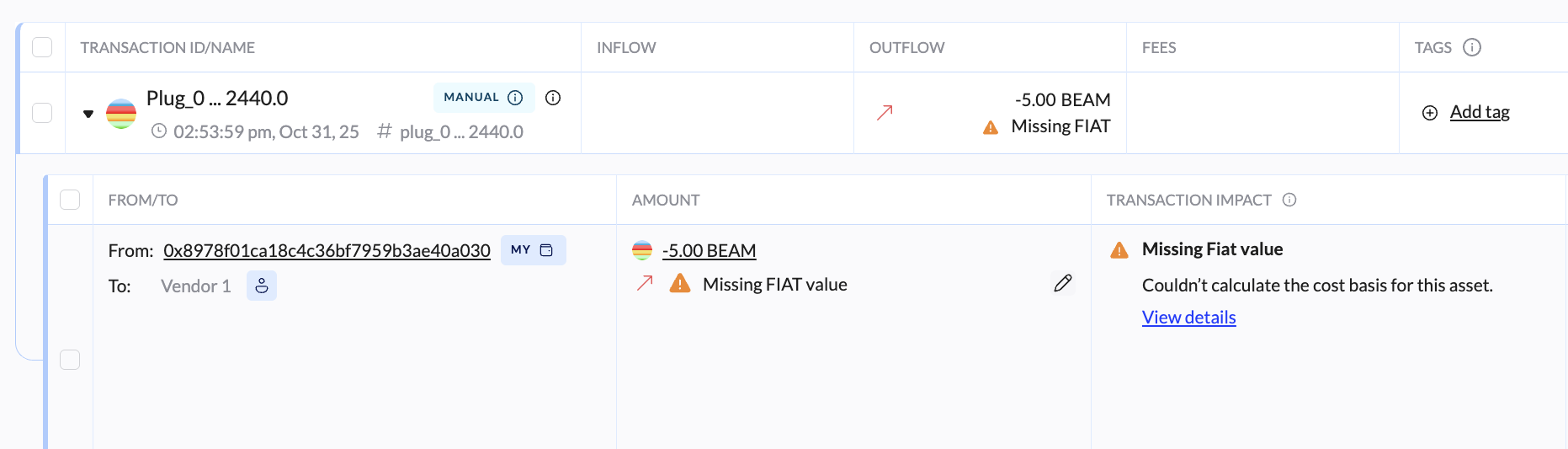Select the From/To detail row checkbox
The height and width of the screenshot is (449, 1568).
70,360
